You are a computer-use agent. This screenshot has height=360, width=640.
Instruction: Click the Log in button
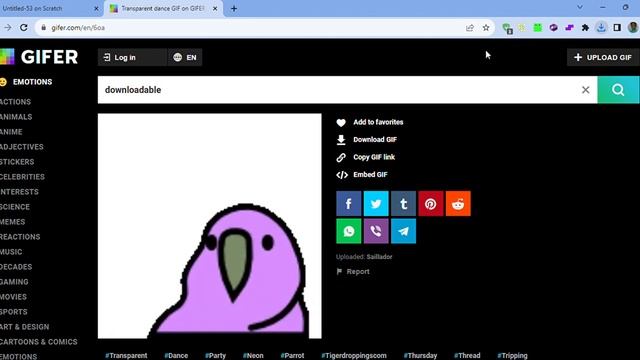[132, 57]
